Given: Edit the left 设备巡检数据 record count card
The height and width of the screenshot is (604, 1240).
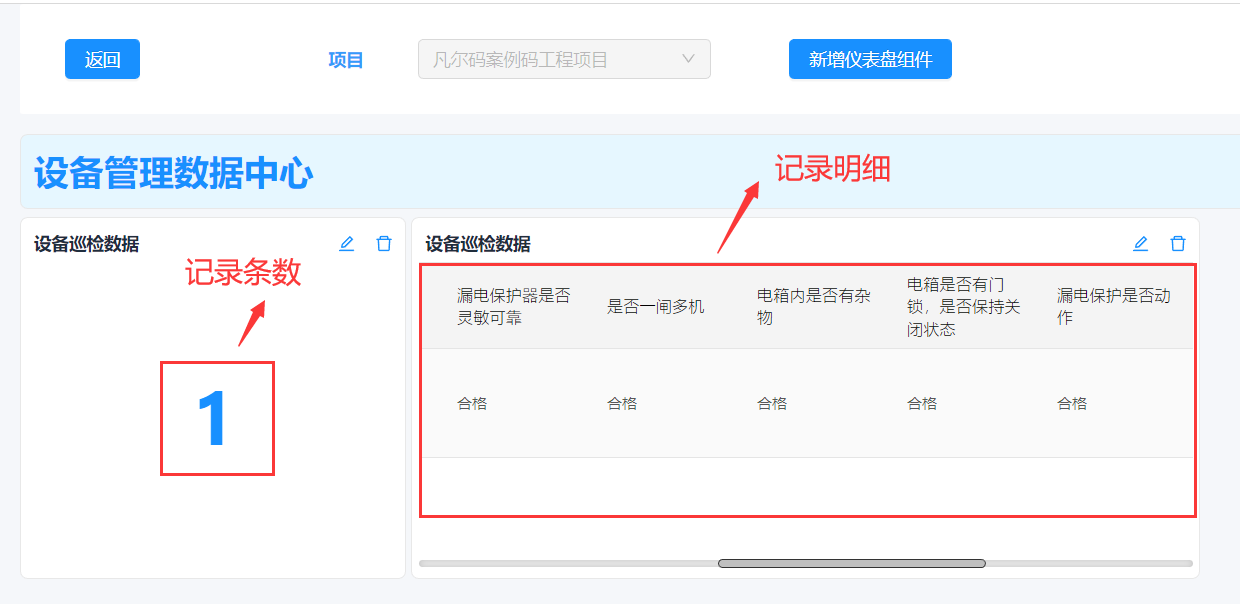Looking at the screenshot, I should click(347, 244).
